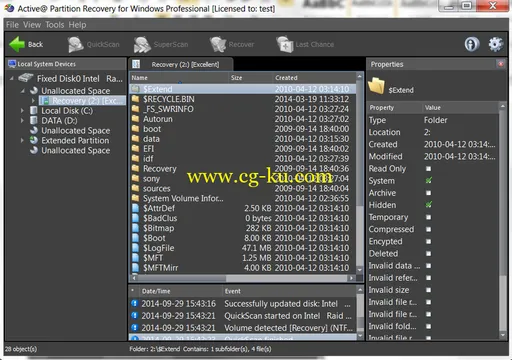
Task: Select idf folder icon
Action: (x=135, y=158)
